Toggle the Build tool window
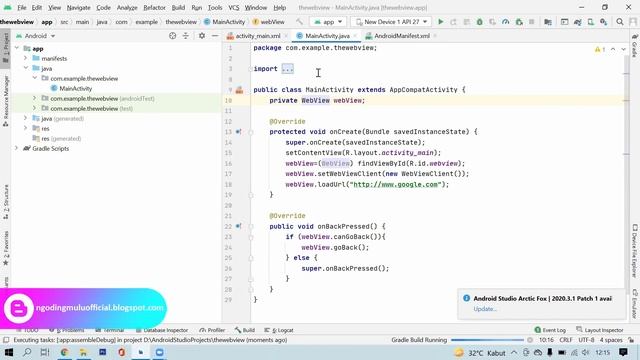The width and height of the screenshot is (640, 360). [x=245, y=330]
